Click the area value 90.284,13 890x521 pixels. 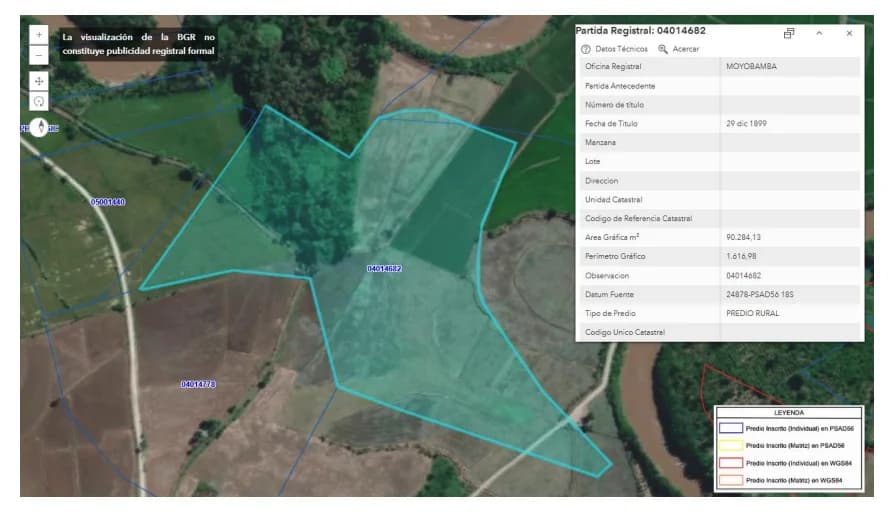tap(743, 237)
